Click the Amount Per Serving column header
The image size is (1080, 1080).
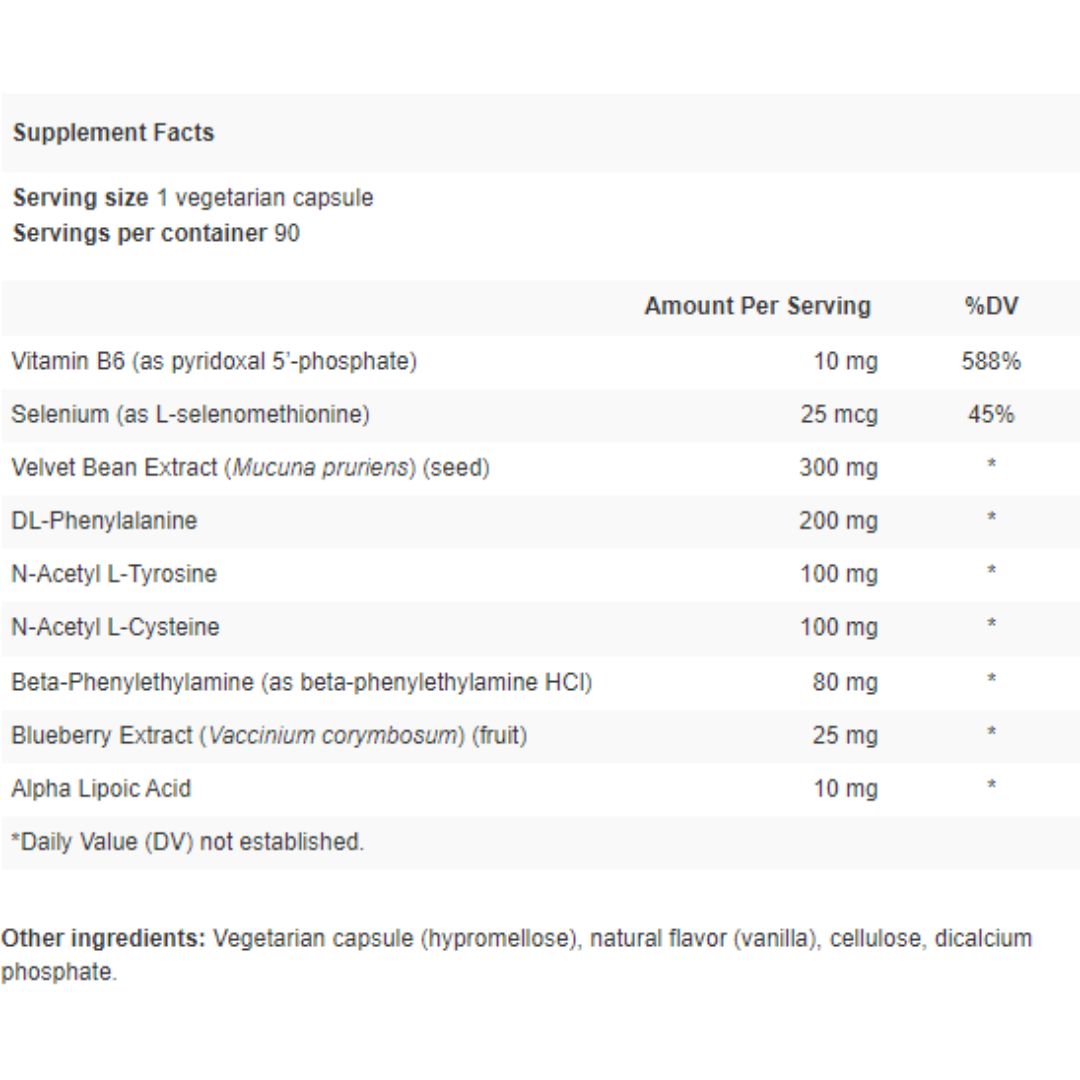(757, 306)
